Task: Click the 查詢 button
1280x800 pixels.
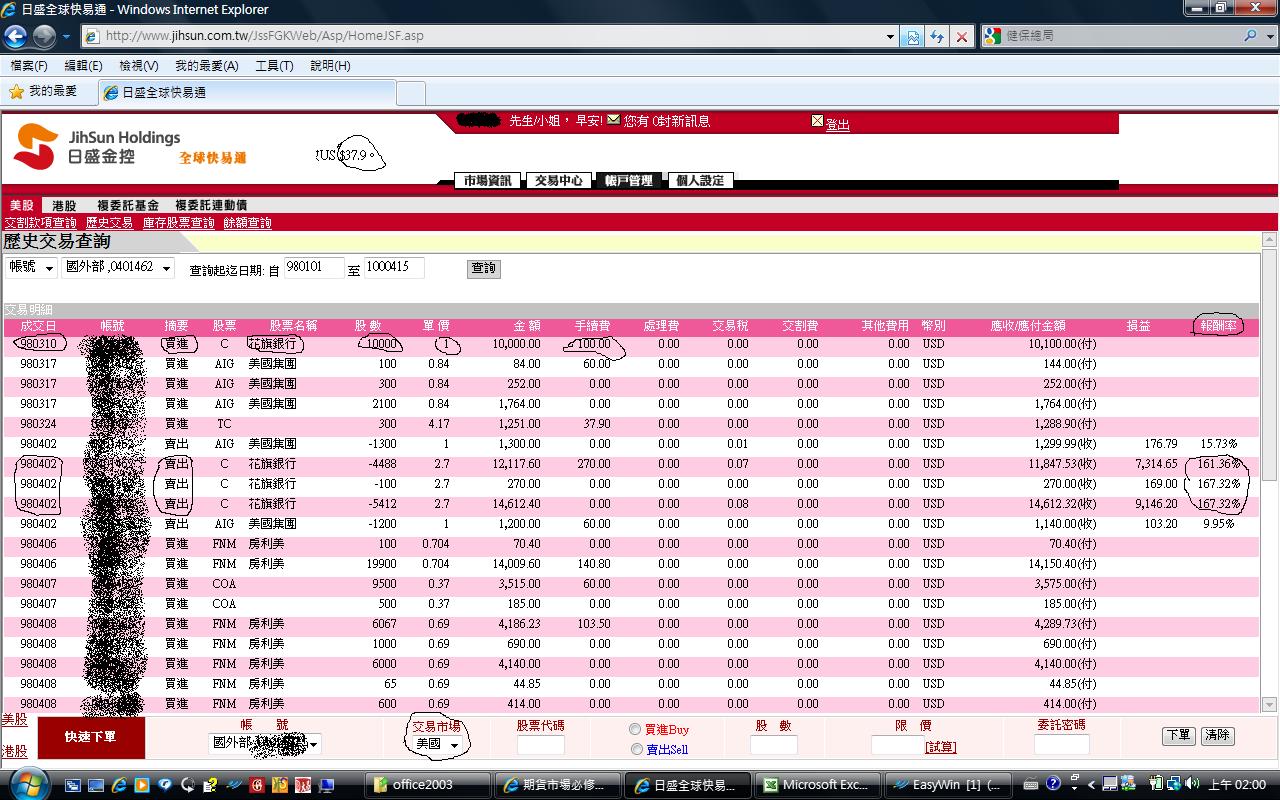Action: tap(483, 268)
